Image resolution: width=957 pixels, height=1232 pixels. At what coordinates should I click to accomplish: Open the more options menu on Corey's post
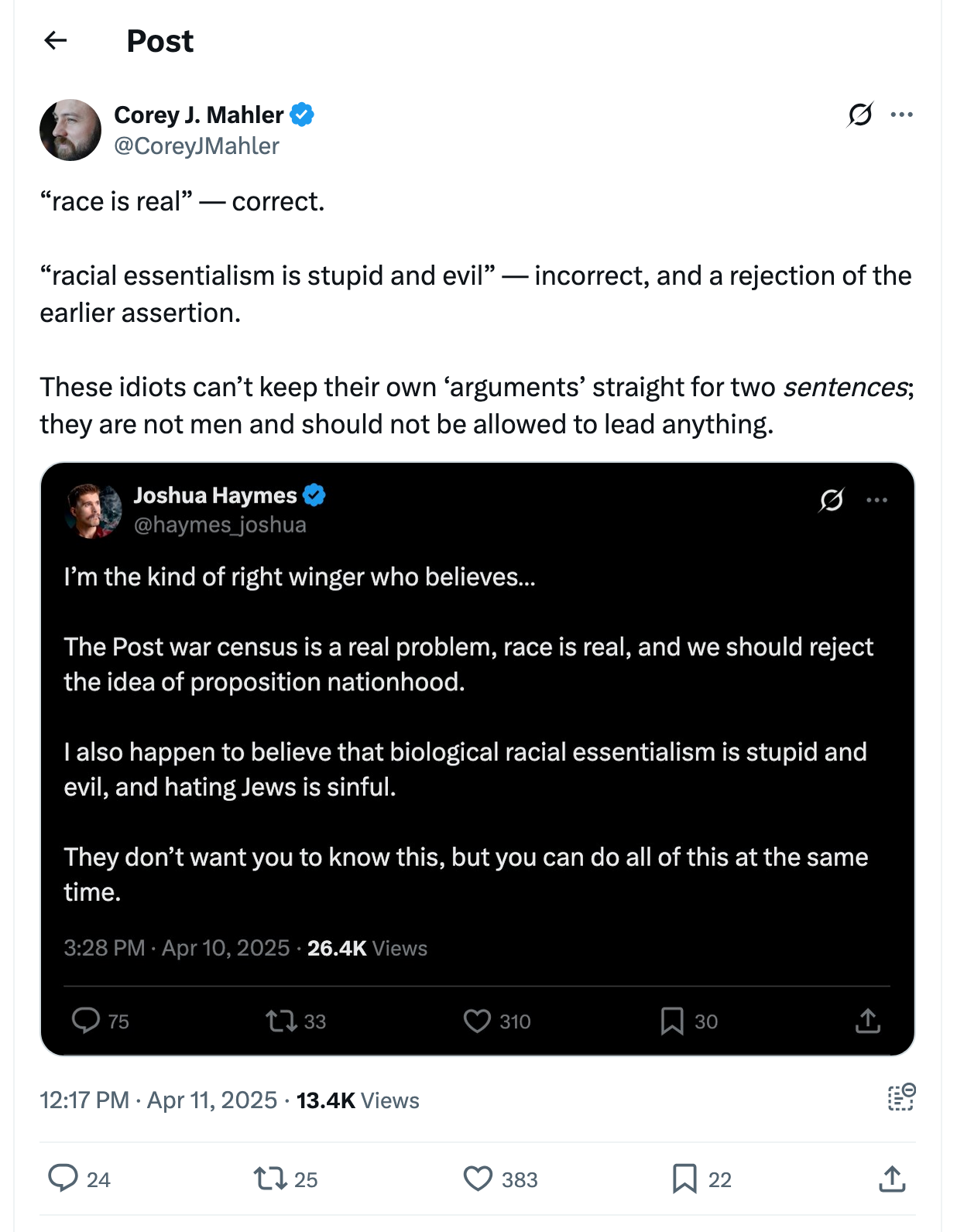coord(901,115)
